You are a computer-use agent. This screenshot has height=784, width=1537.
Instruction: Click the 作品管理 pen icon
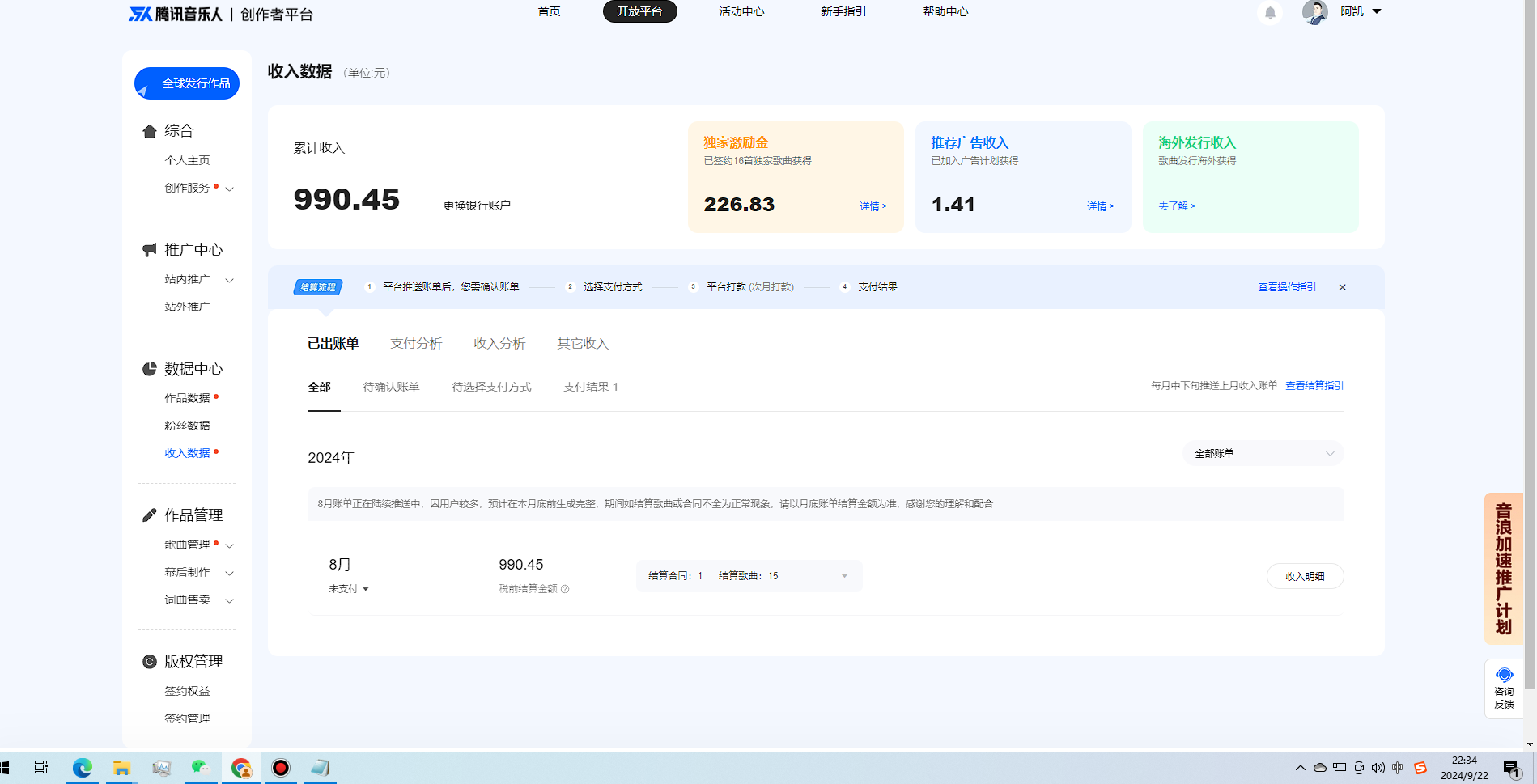click(149, 515)
